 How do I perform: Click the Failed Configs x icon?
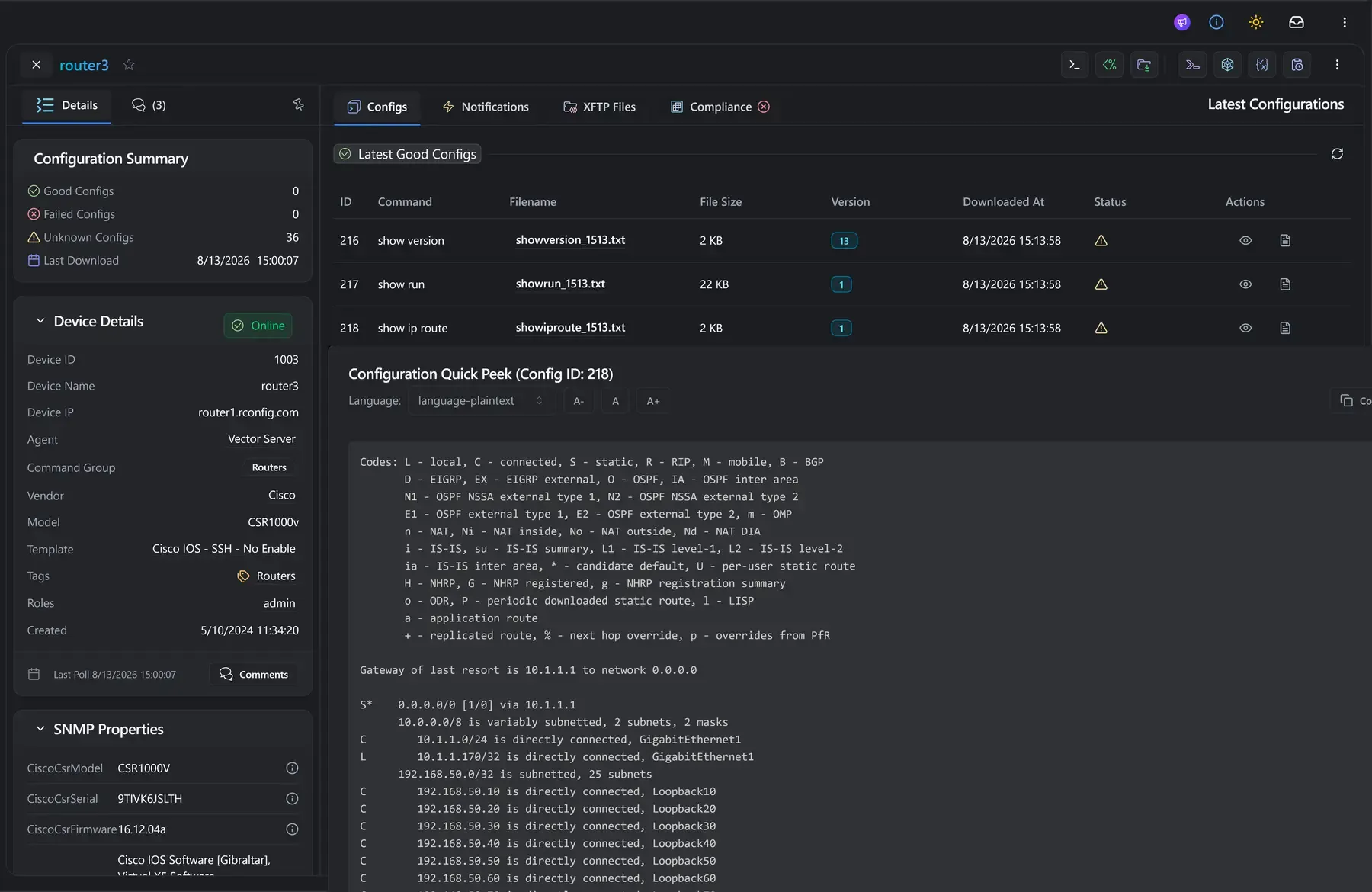pos(34,214)
